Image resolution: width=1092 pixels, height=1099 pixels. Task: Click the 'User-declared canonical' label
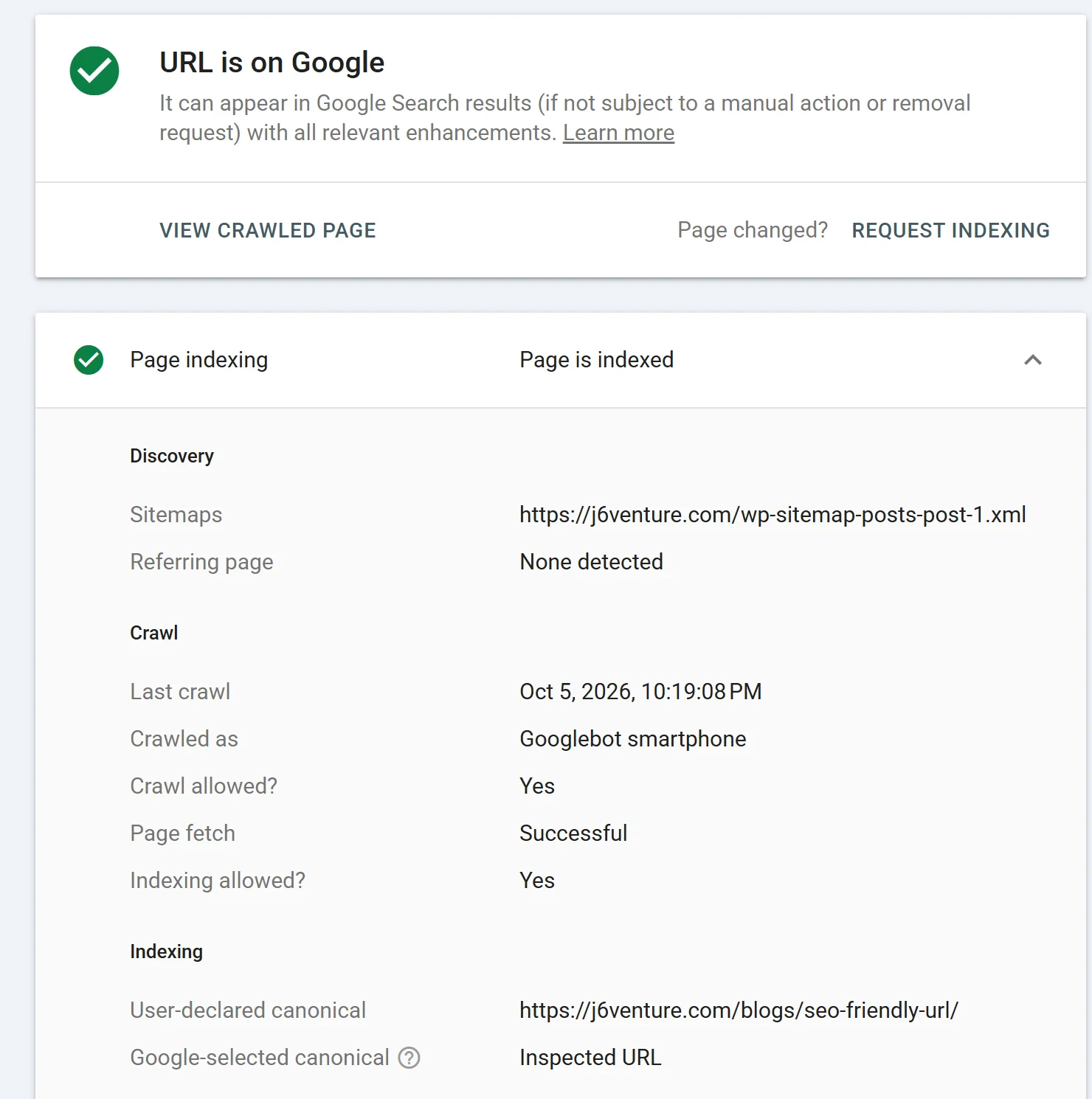[x=248, y=1010]
